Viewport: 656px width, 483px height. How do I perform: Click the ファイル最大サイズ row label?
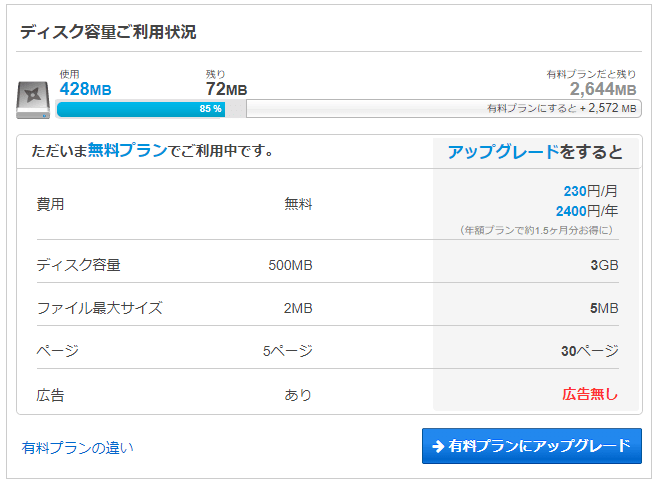[x=99, y=307]
